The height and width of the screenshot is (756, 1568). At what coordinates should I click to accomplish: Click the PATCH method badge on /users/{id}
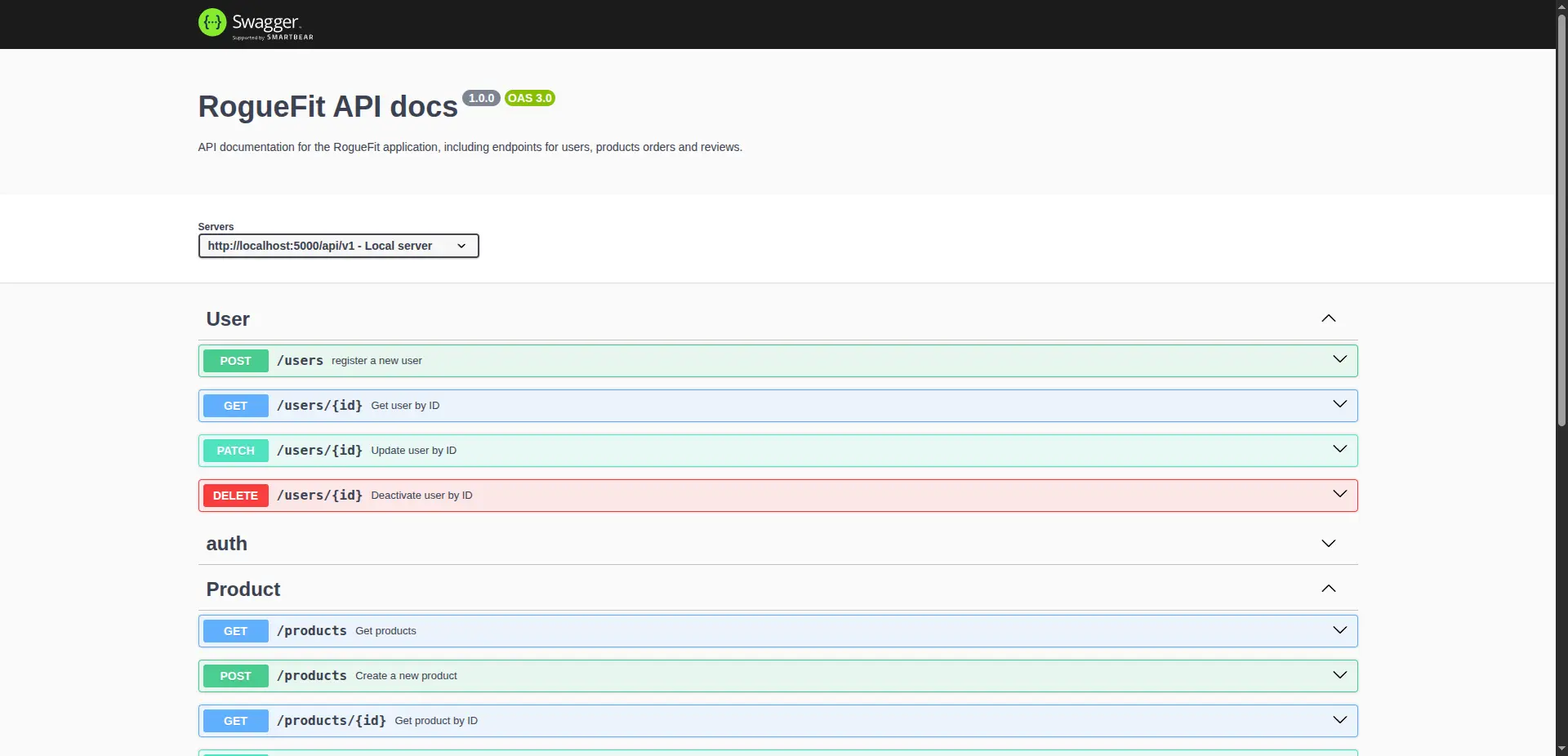(x=235, y=451)
